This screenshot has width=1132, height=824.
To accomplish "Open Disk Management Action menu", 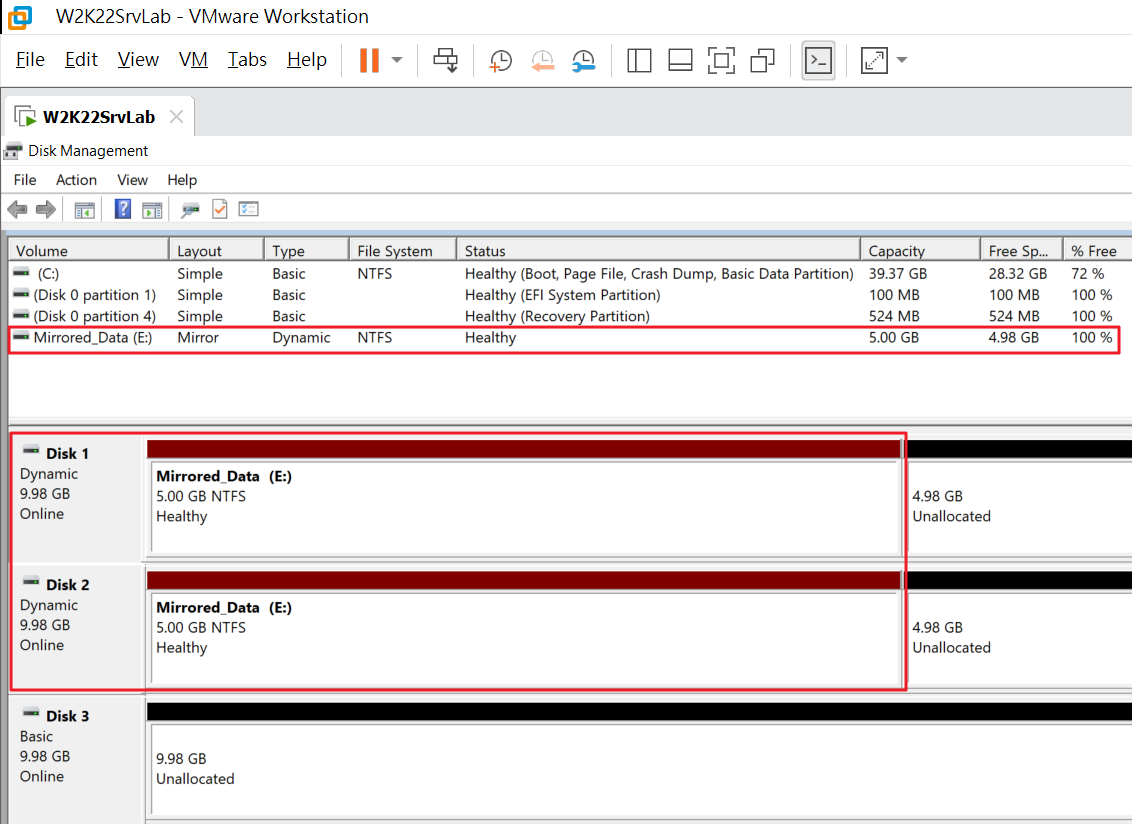I will point(77,180).
